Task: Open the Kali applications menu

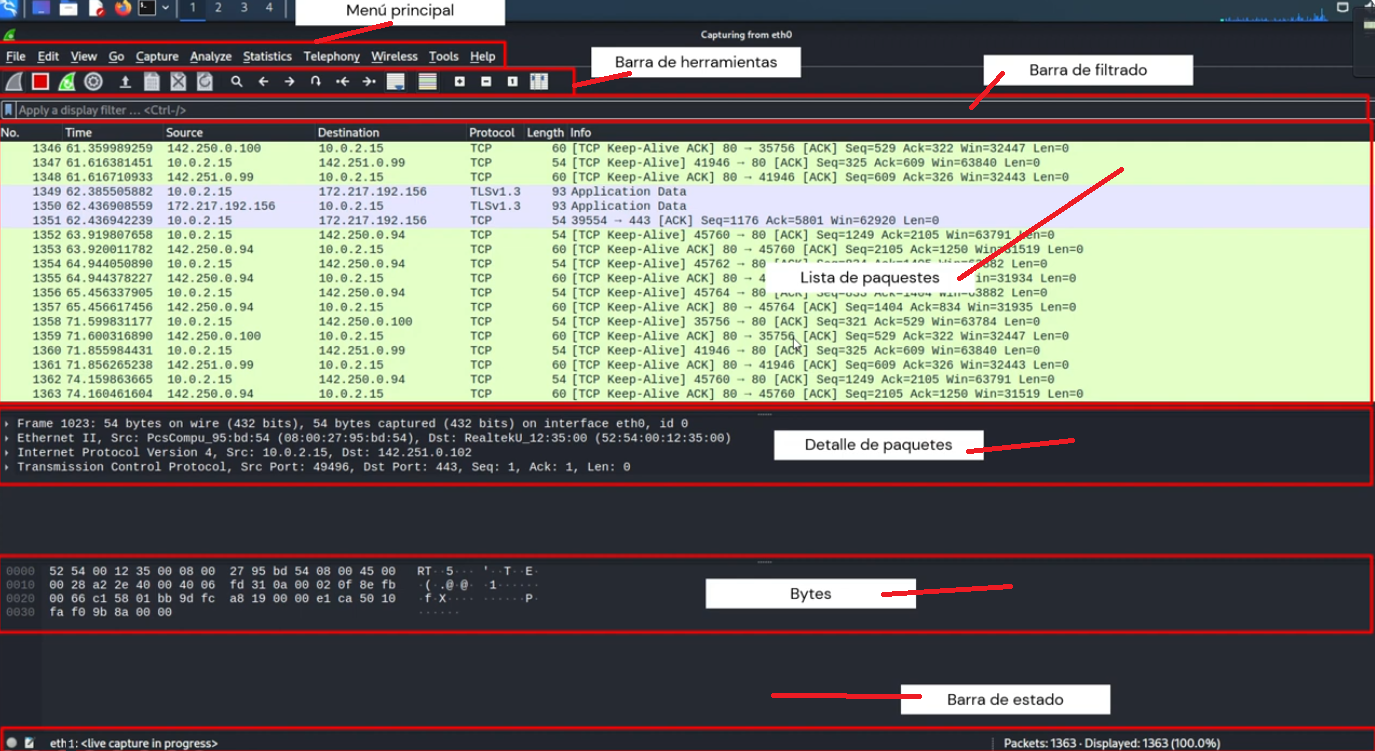Action: 8,9
